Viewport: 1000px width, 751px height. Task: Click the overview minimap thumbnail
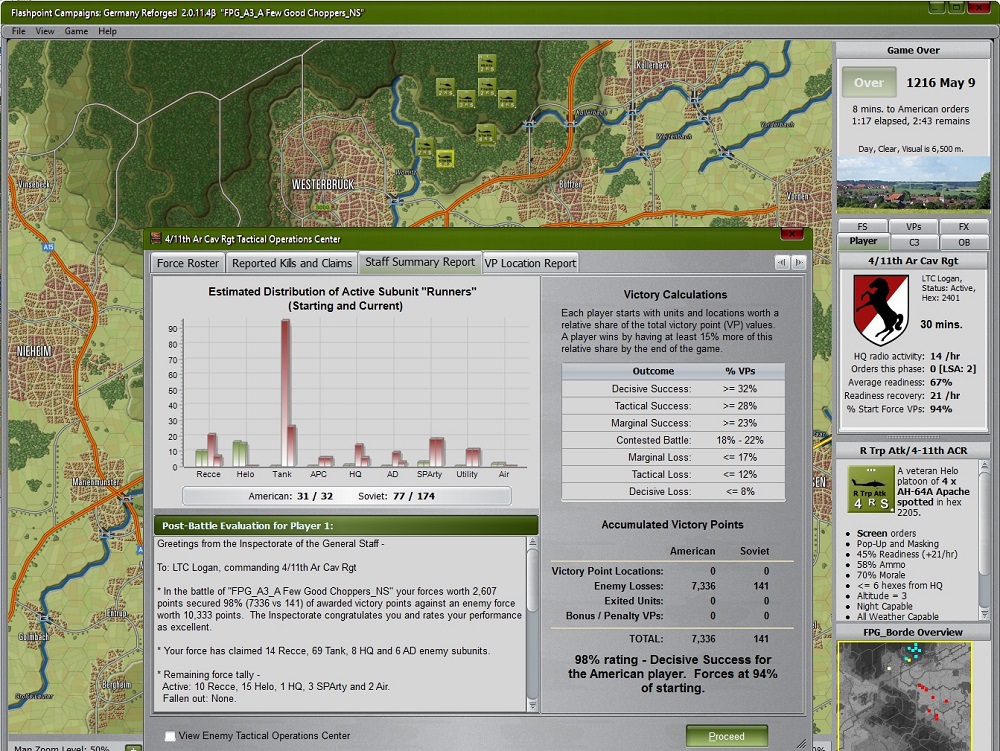click(x=904, y=696)
